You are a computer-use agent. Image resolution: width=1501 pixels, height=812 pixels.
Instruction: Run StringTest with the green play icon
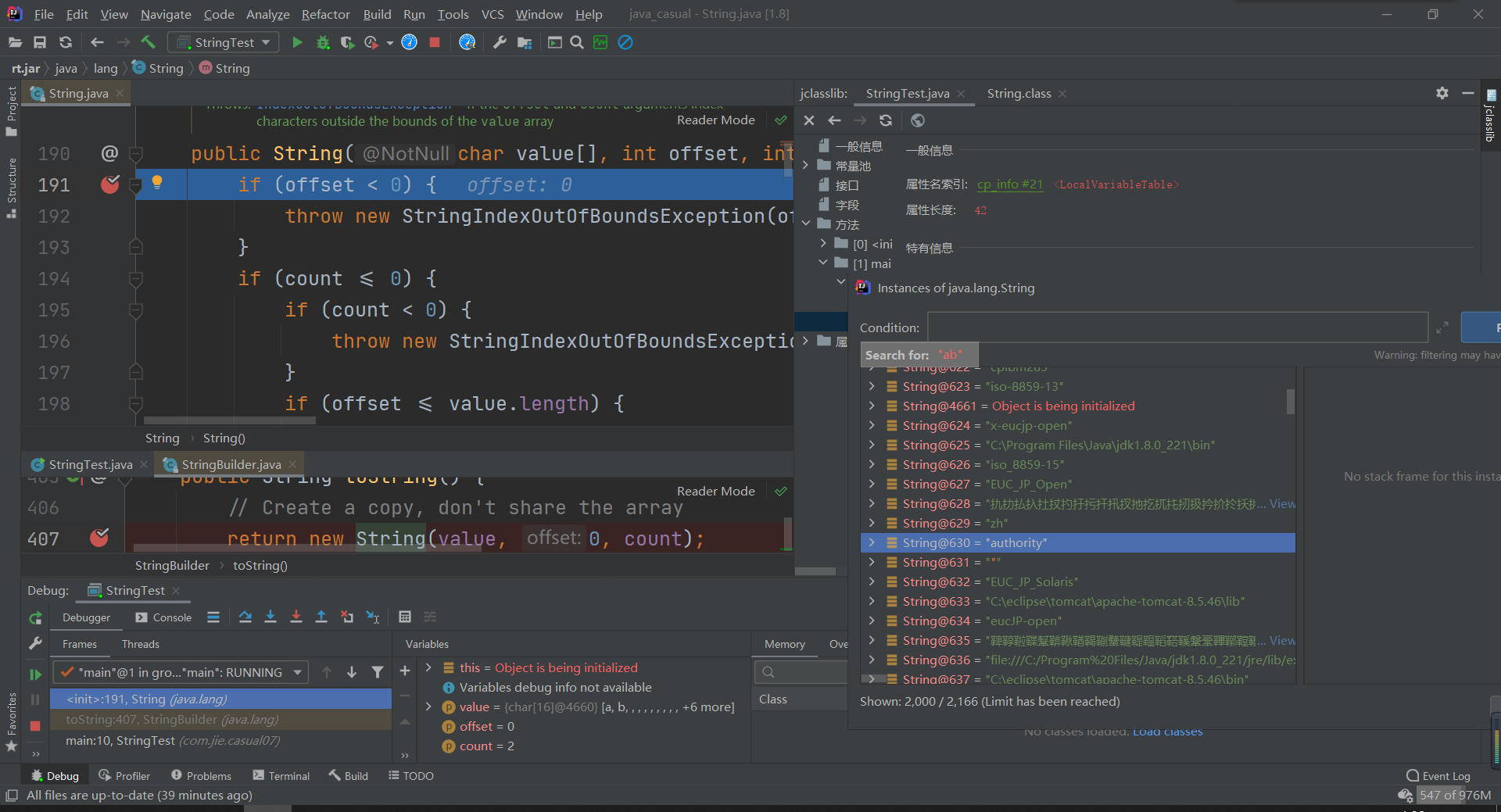tap(297, 42)
